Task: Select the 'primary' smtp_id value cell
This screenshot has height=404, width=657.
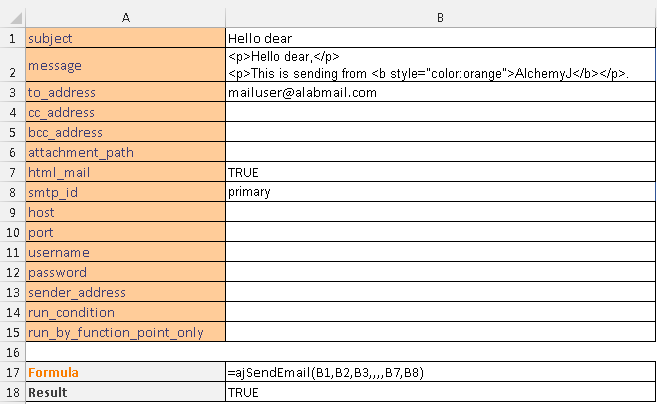Action: tap(440, 192)
